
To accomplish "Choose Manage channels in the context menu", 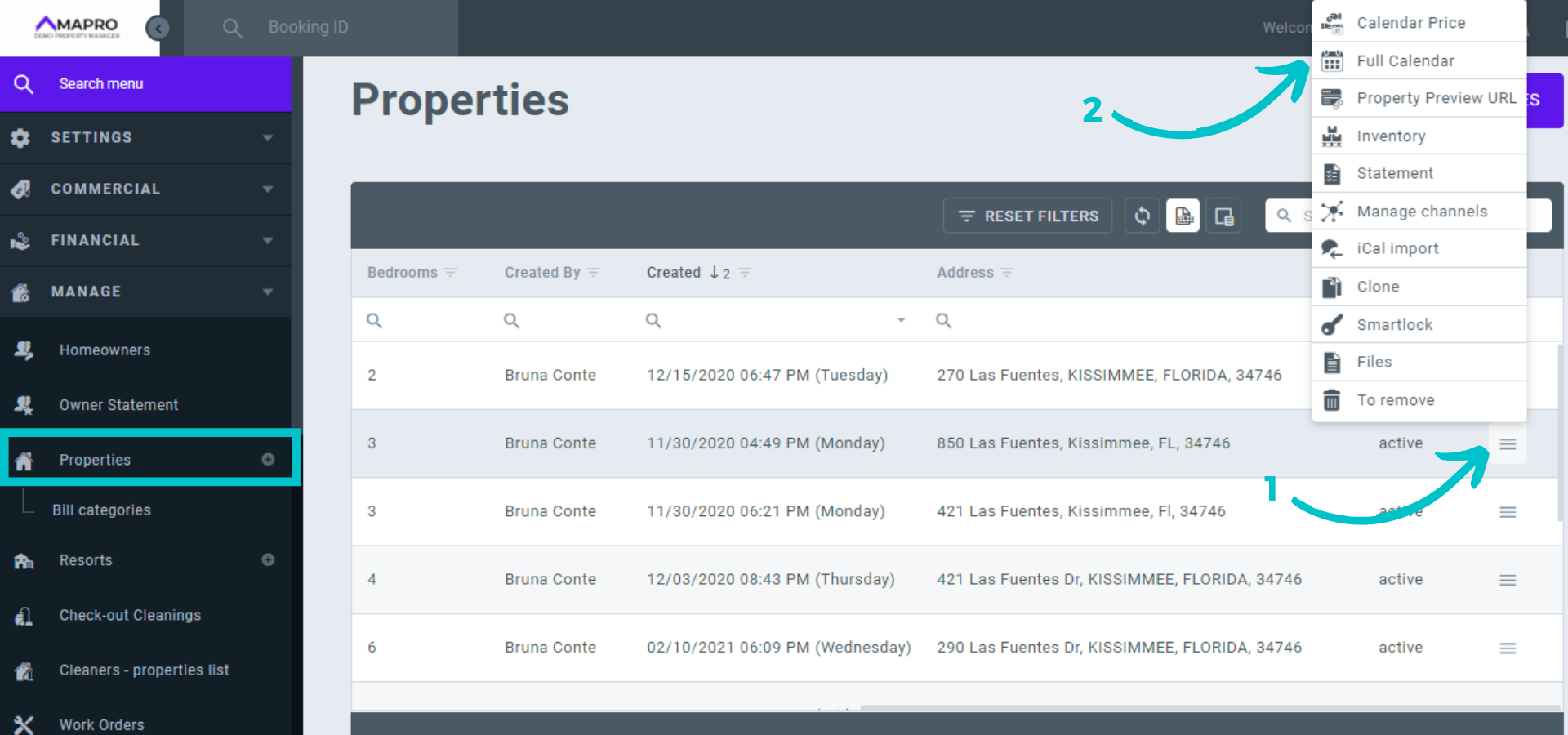I will tap(1421, 212).
